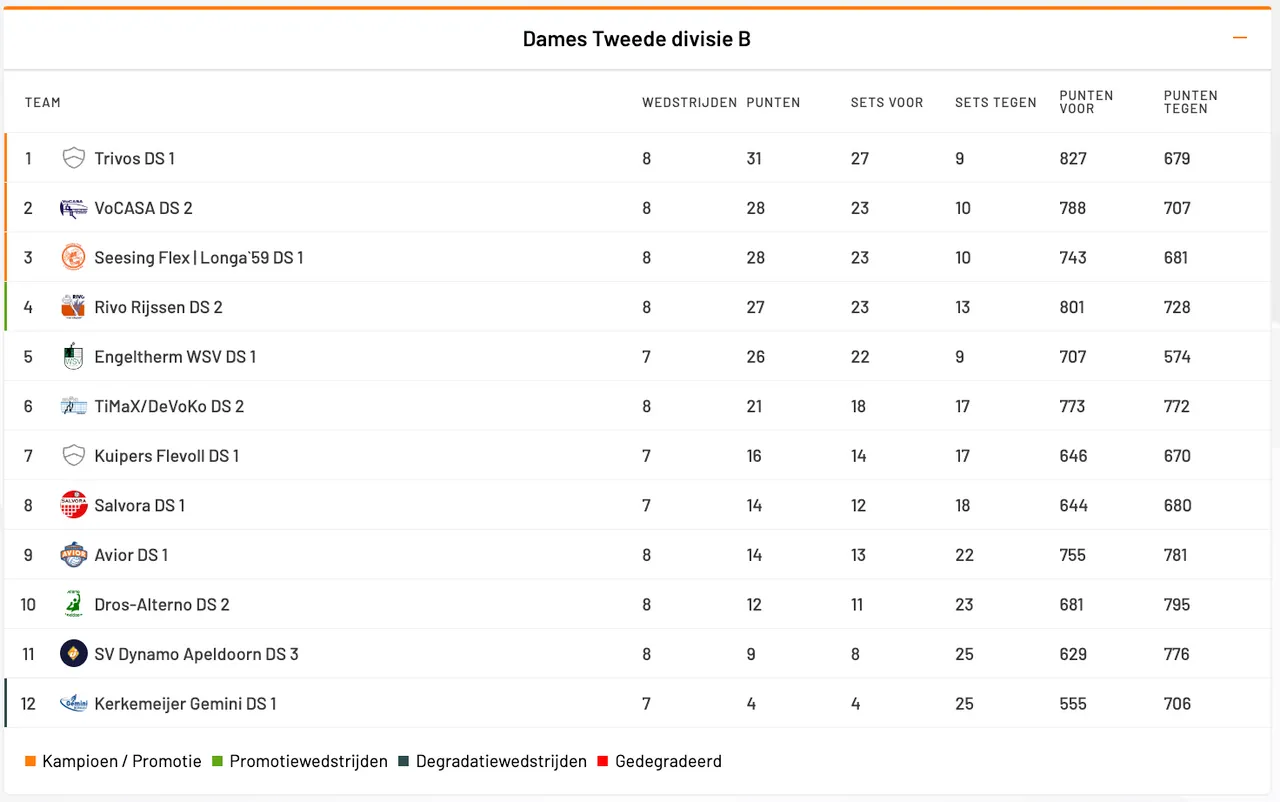Image resolution: width=1280 pixels, height=802 pixels.
Task: Click the Salvora DS 1 red logo
Action: (73, 505)
